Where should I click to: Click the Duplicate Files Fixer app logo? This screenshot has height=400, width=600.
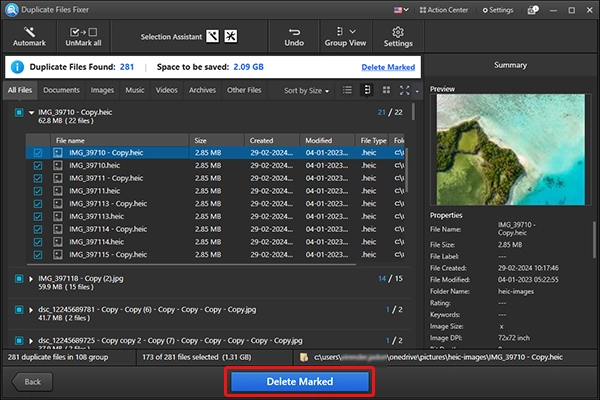(11, 10)
